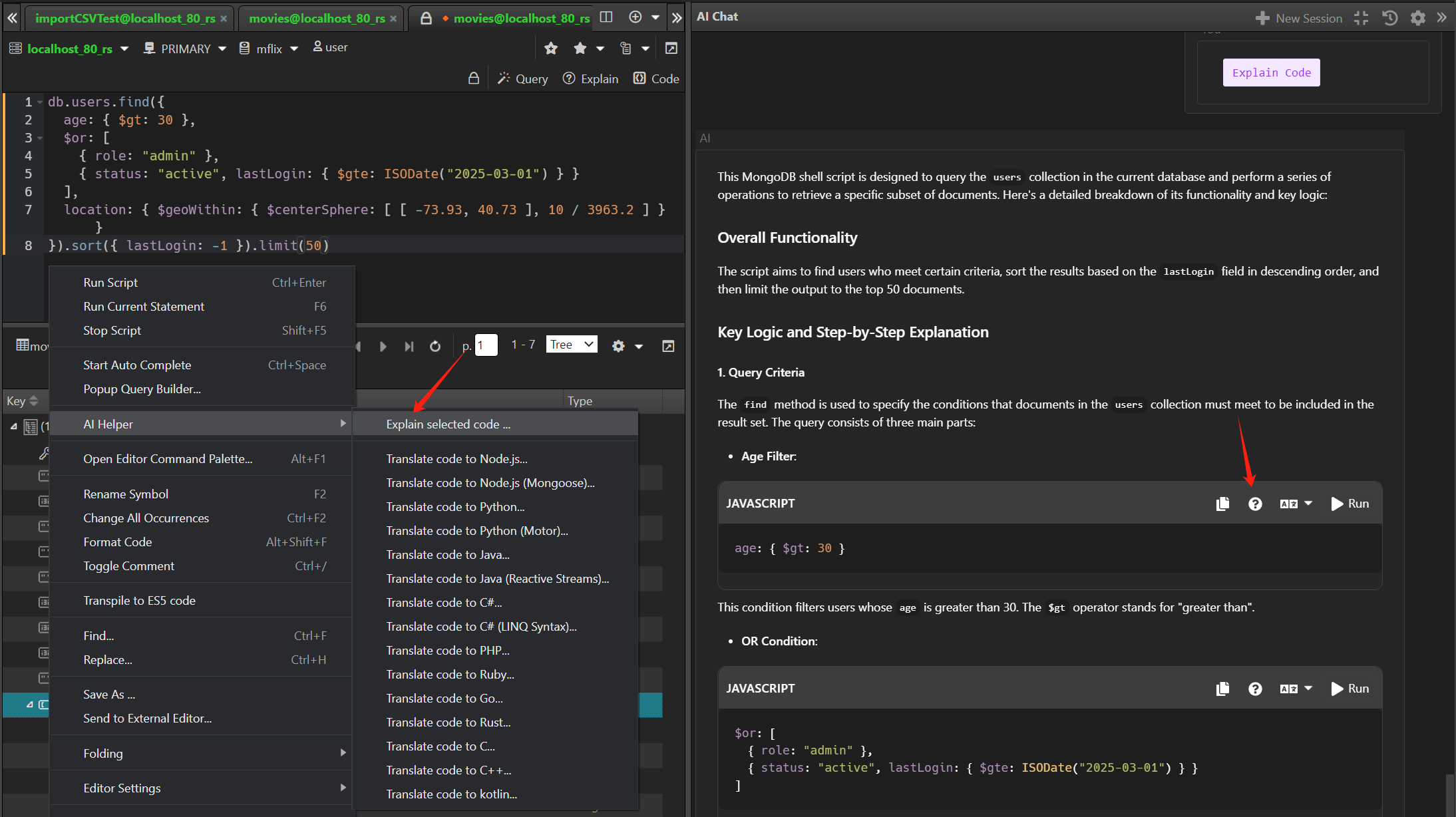Click the Code generator button

(656, 79)
